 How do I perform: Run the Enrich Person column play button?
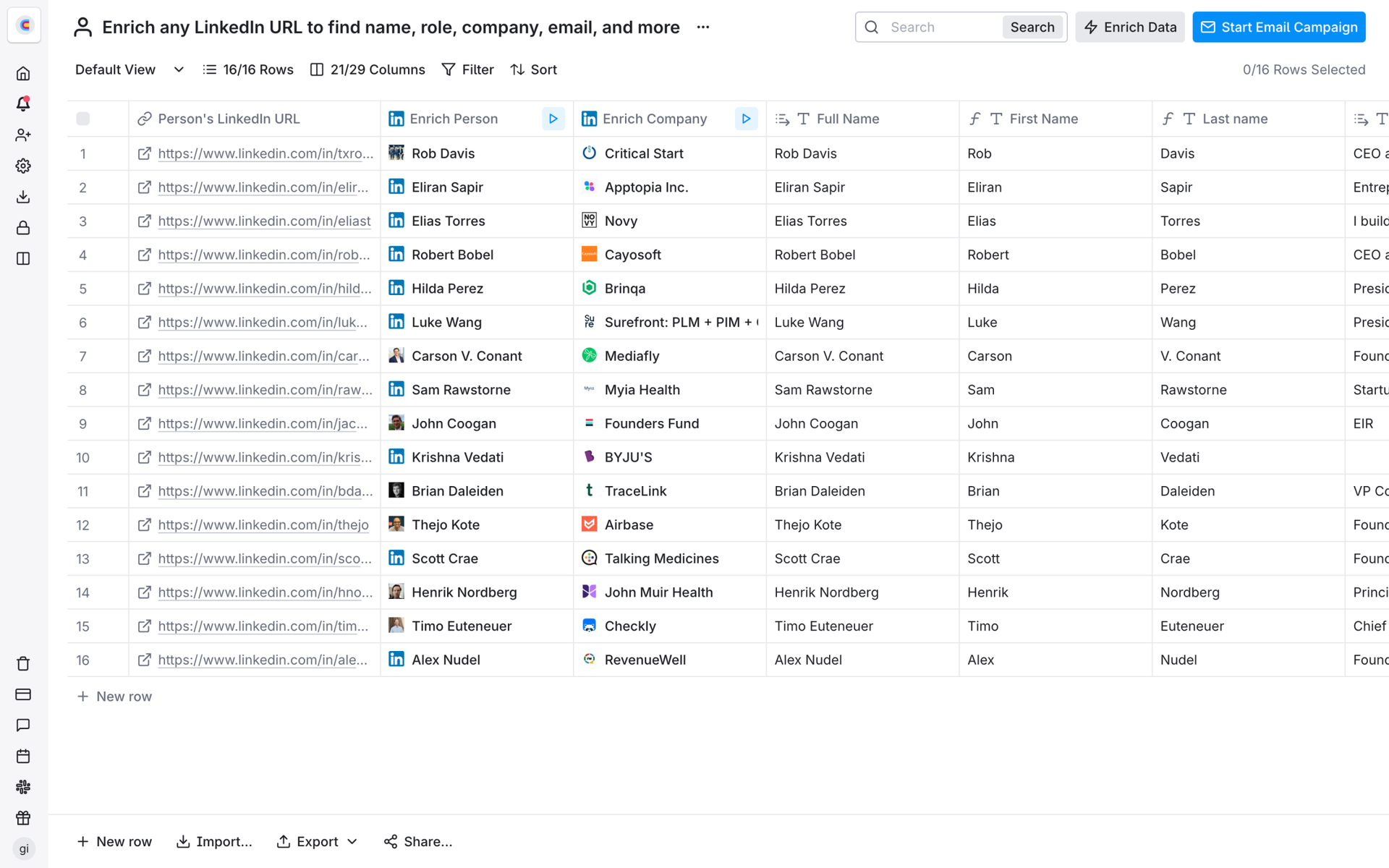click(x=553, y=119)
